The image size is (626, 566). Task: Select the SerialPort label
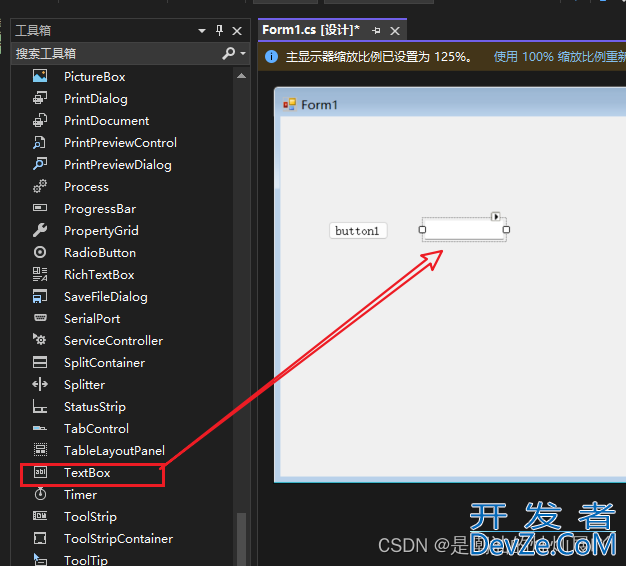pos(92,319)
